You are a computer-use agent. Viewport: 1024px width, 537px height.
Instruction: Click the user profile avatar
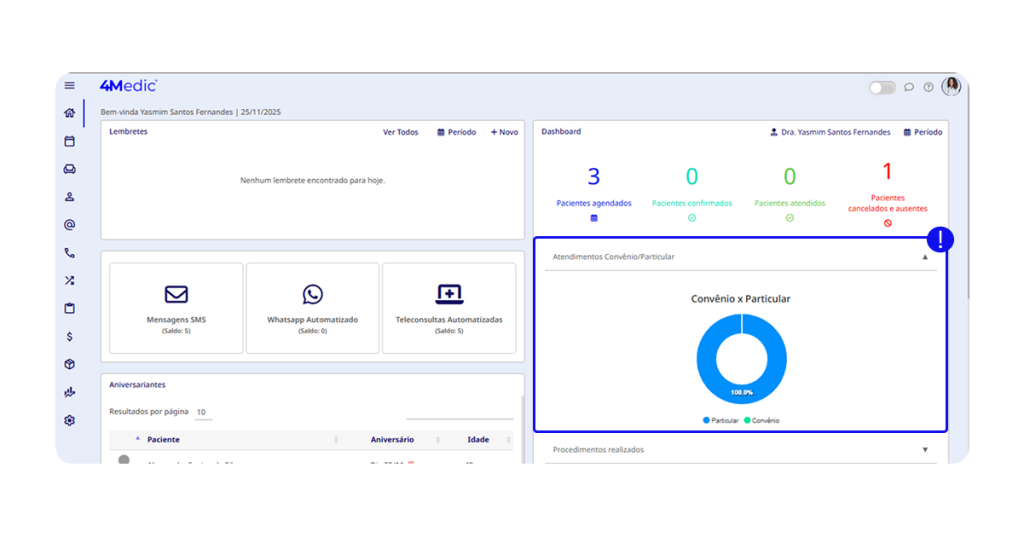pyautogui.click(x=951, y=86)
